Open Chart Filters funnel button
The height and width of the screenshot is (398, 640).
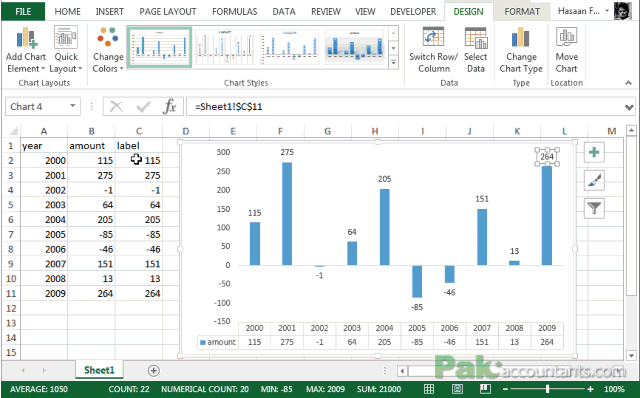tap(594, 209)
